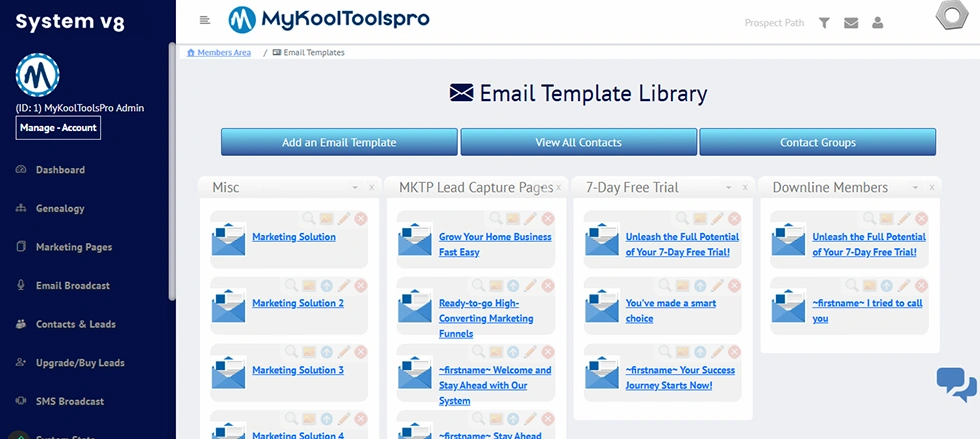This screenshot has height=439, width=980.
Task: Open the envelope mail icon in header
Action: [x=851, y=23]
